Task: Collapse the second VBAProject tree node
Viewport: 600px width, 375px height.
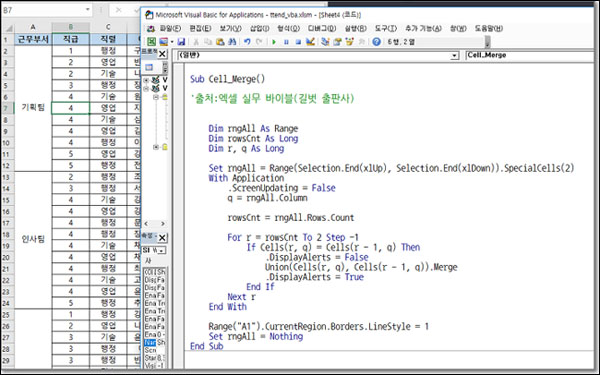Action: point(146,88)
